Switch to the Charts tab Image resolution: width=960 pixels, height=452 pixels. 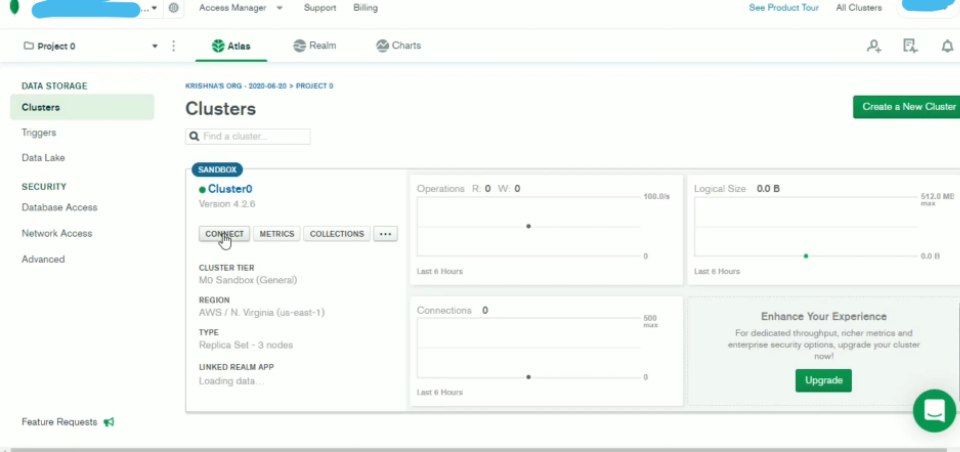pos(399,46)
